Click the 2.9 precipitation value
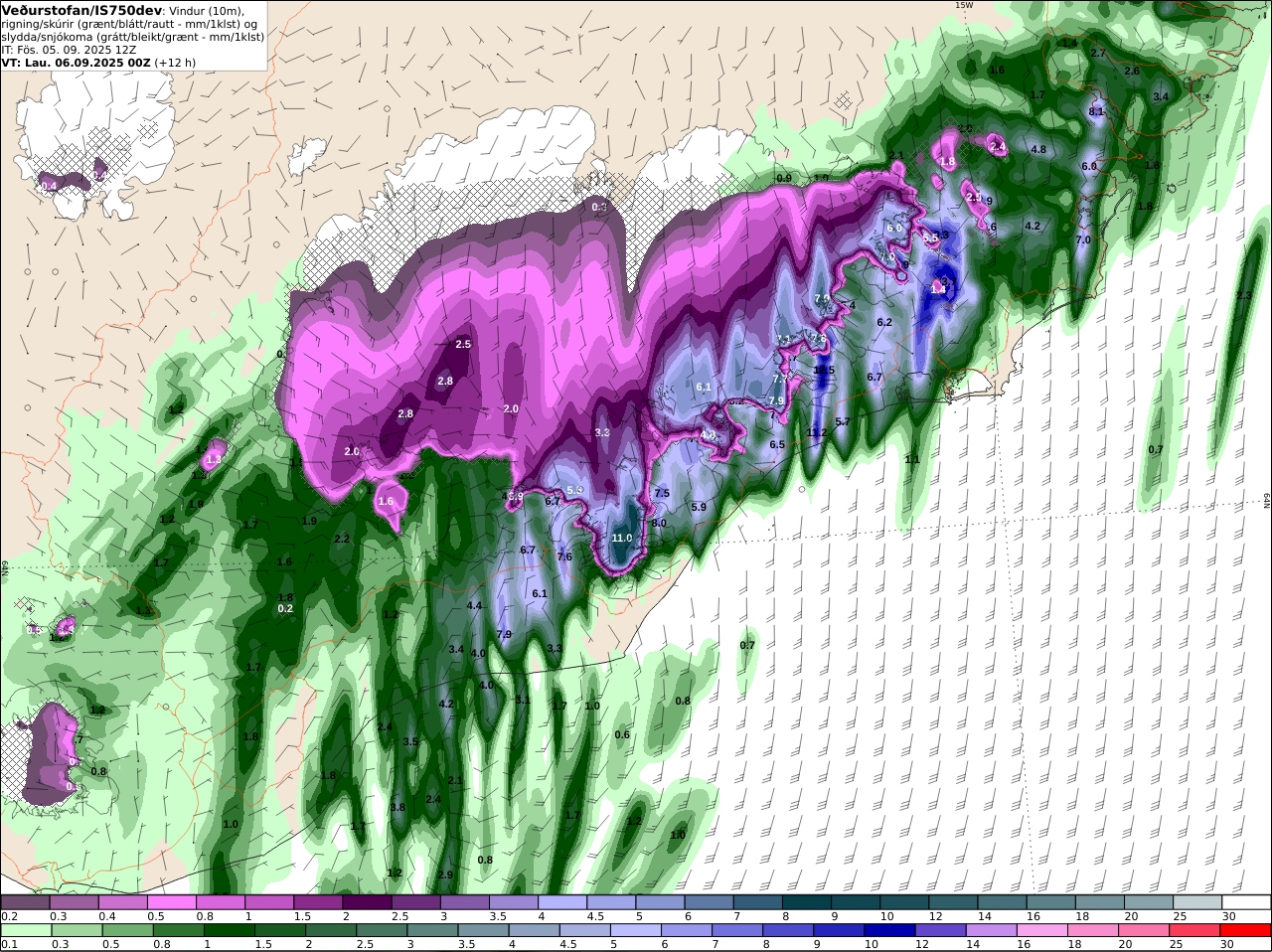 445,875
